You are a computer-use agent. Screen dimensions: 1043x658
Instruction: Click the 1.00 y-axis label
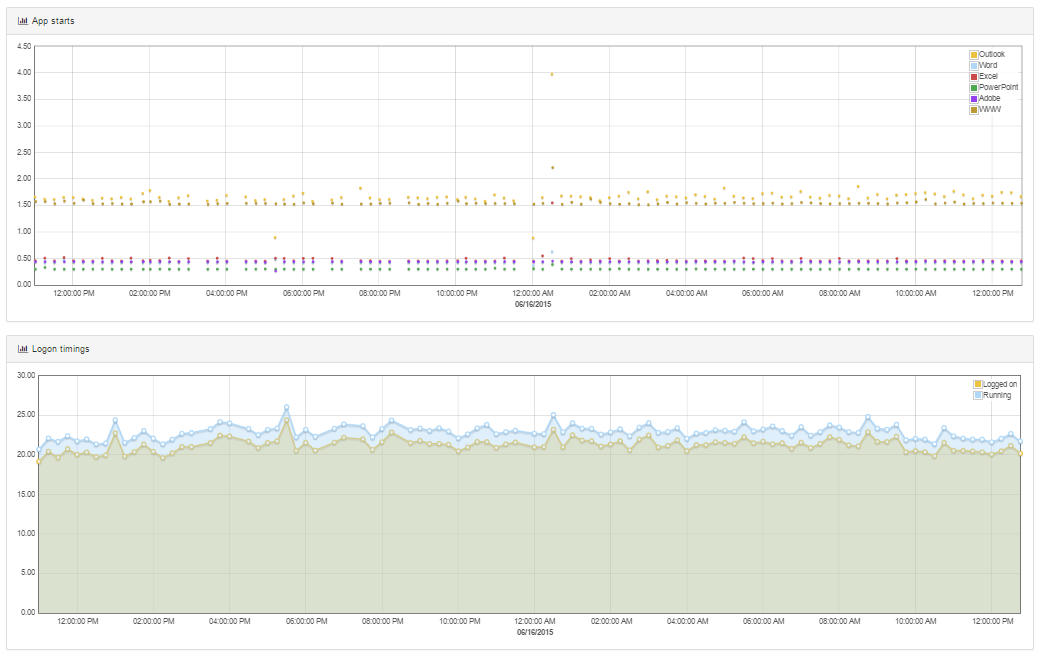pyautogui.click(x=24, y=232)
